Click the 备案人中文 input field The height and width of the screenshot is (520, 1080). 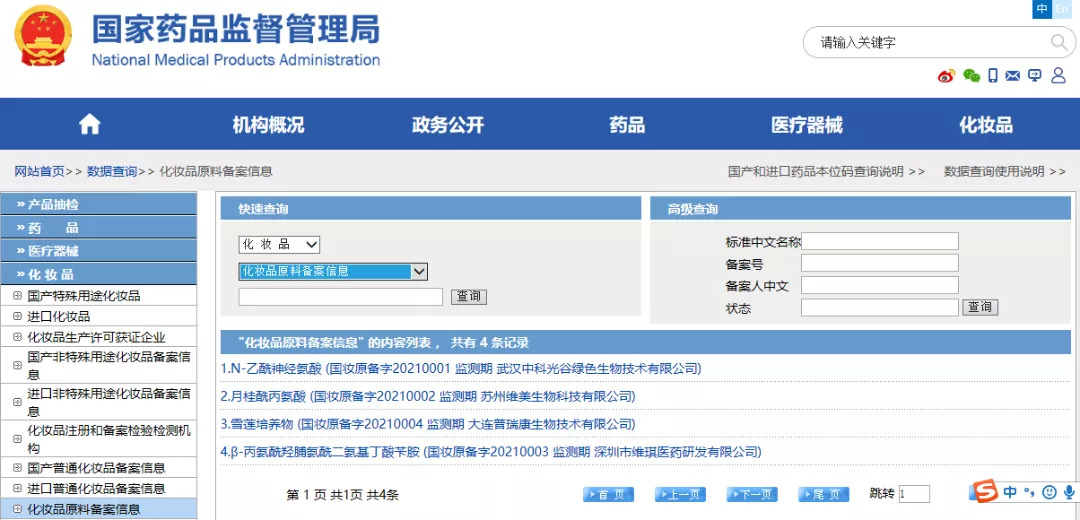coord(880,285)
